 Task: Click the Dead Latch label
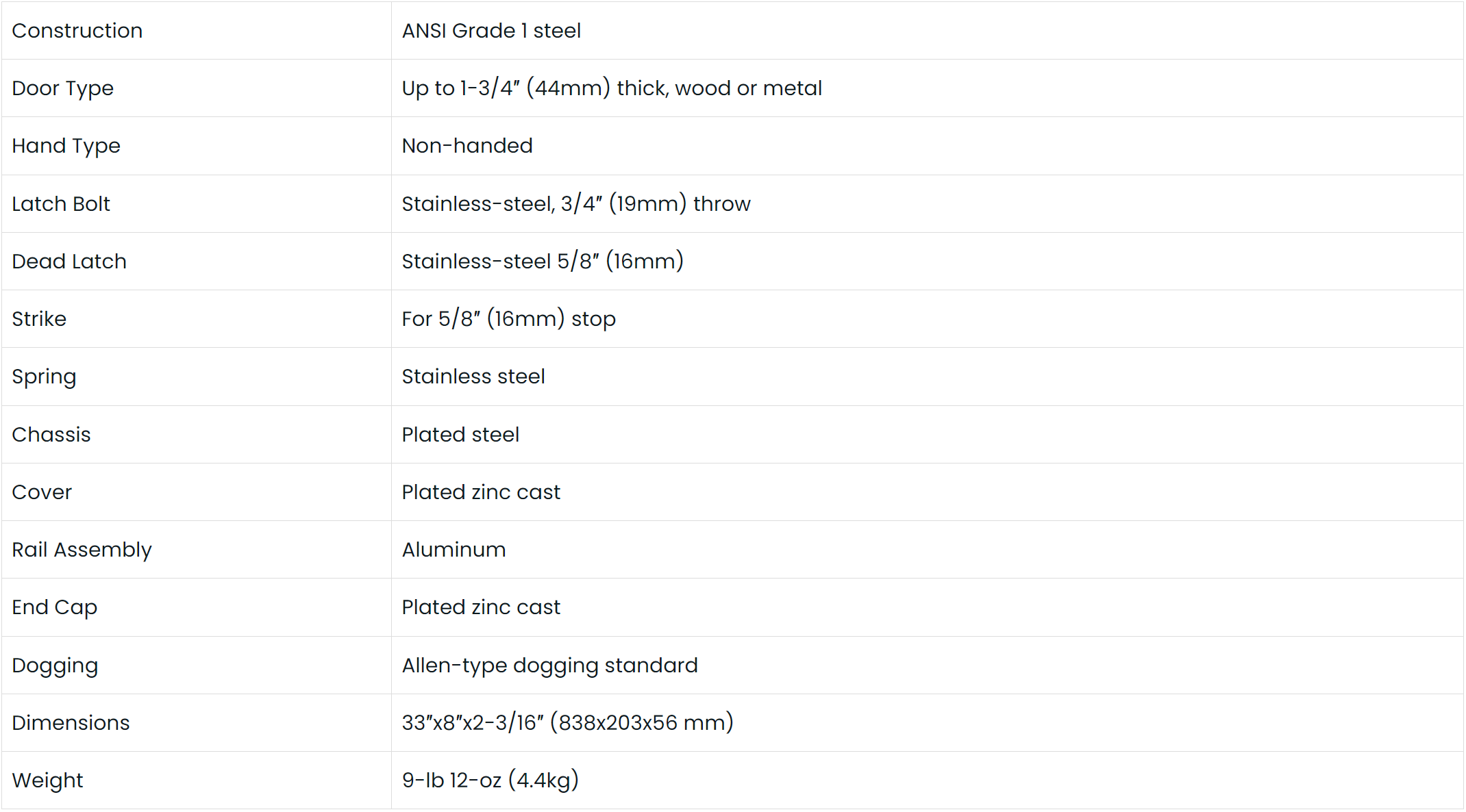(x=69, y=262)
